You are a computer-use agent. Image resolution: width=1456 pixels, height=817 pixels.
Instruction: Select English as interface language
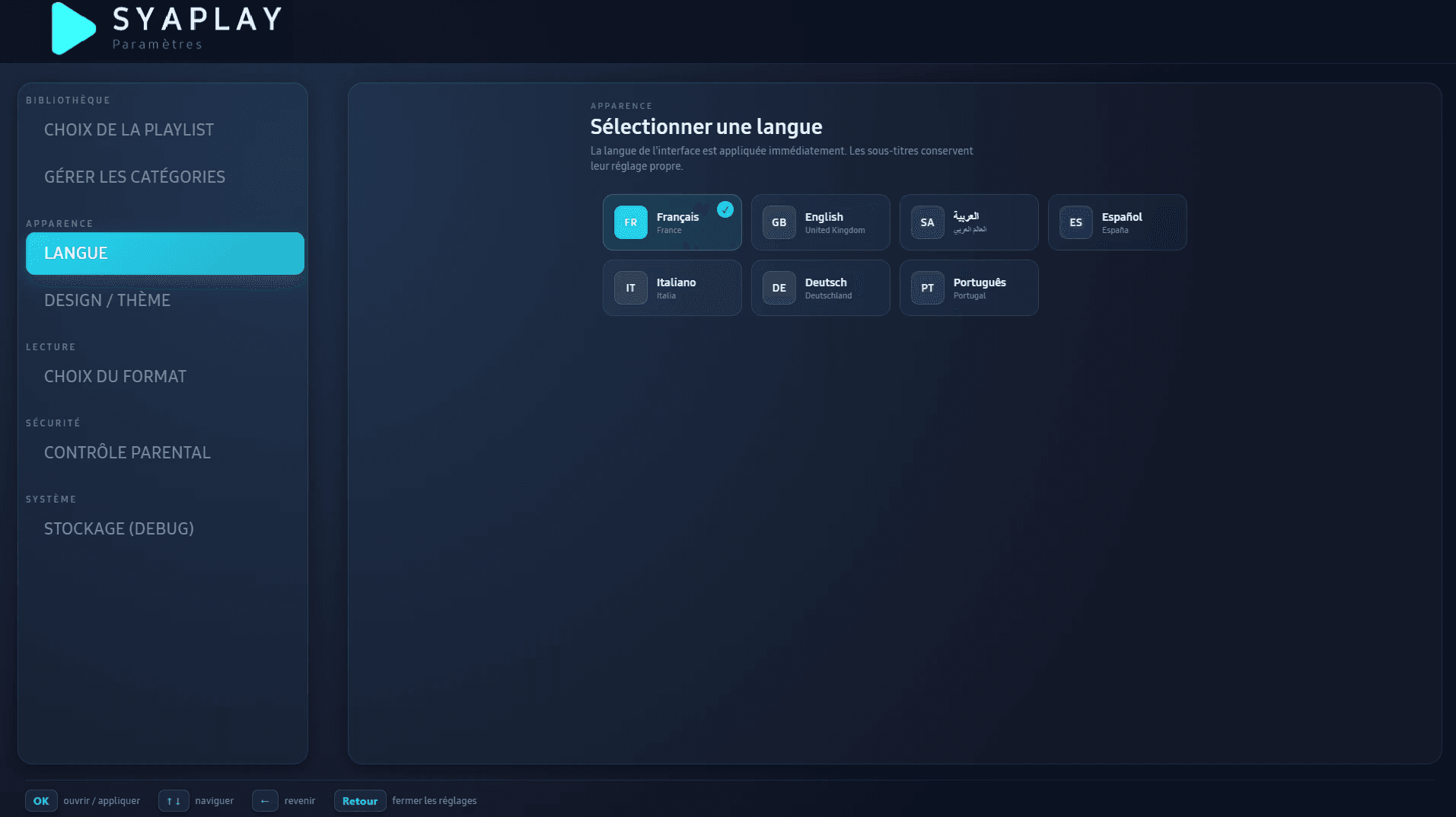(820, 222)
